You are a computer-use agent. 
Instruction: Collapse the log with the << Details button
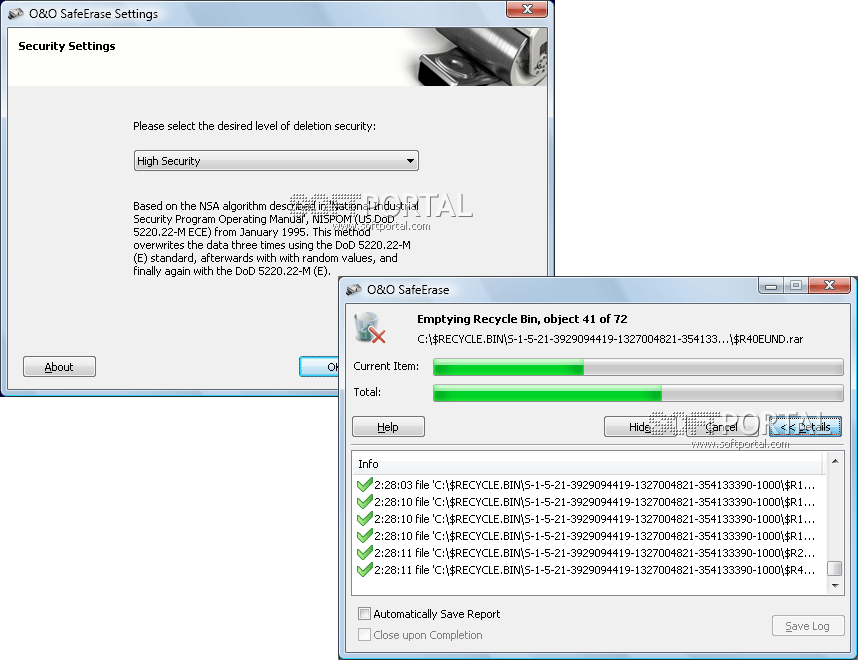pos(805,427)
